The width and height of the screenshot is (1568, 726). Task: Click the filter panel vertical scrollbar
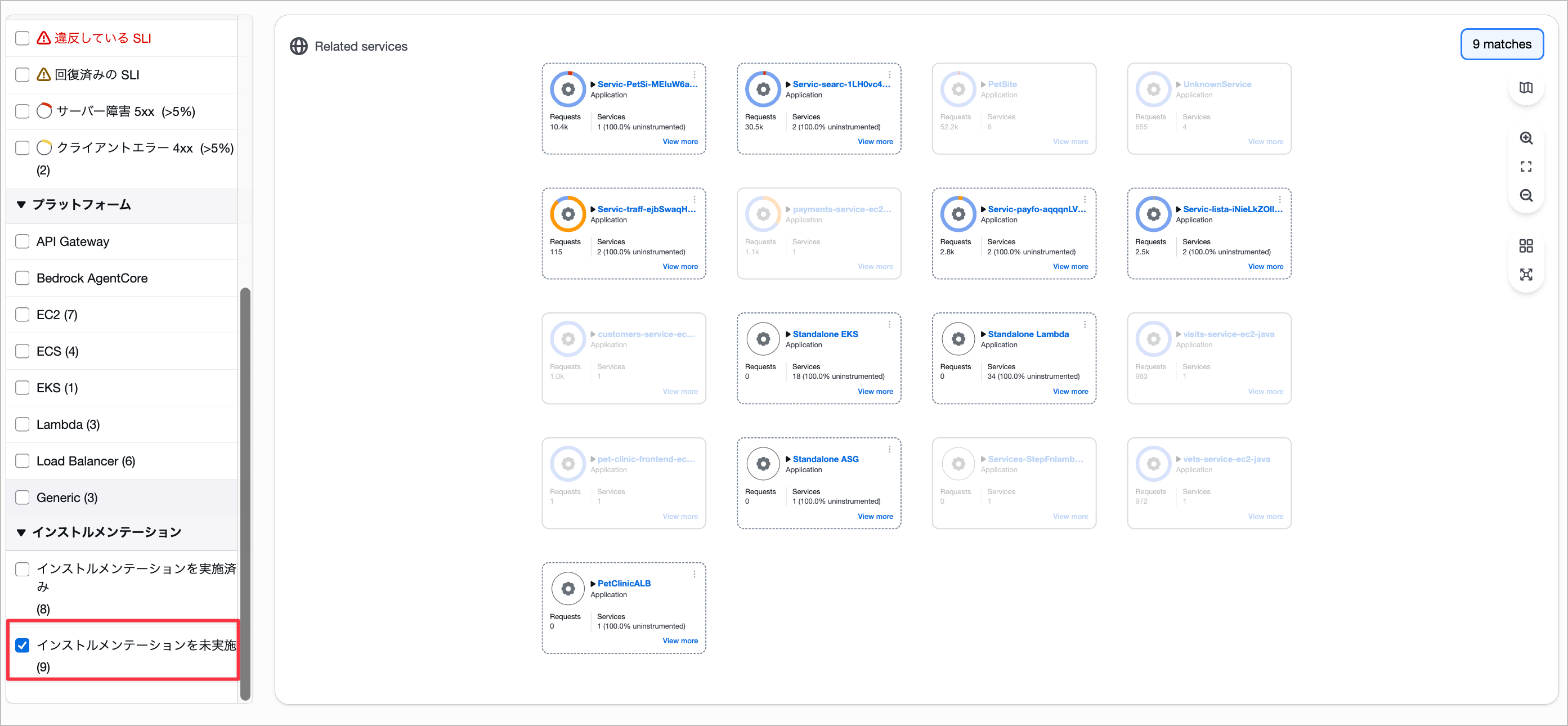pyautogui.click(x=245, y=493)
